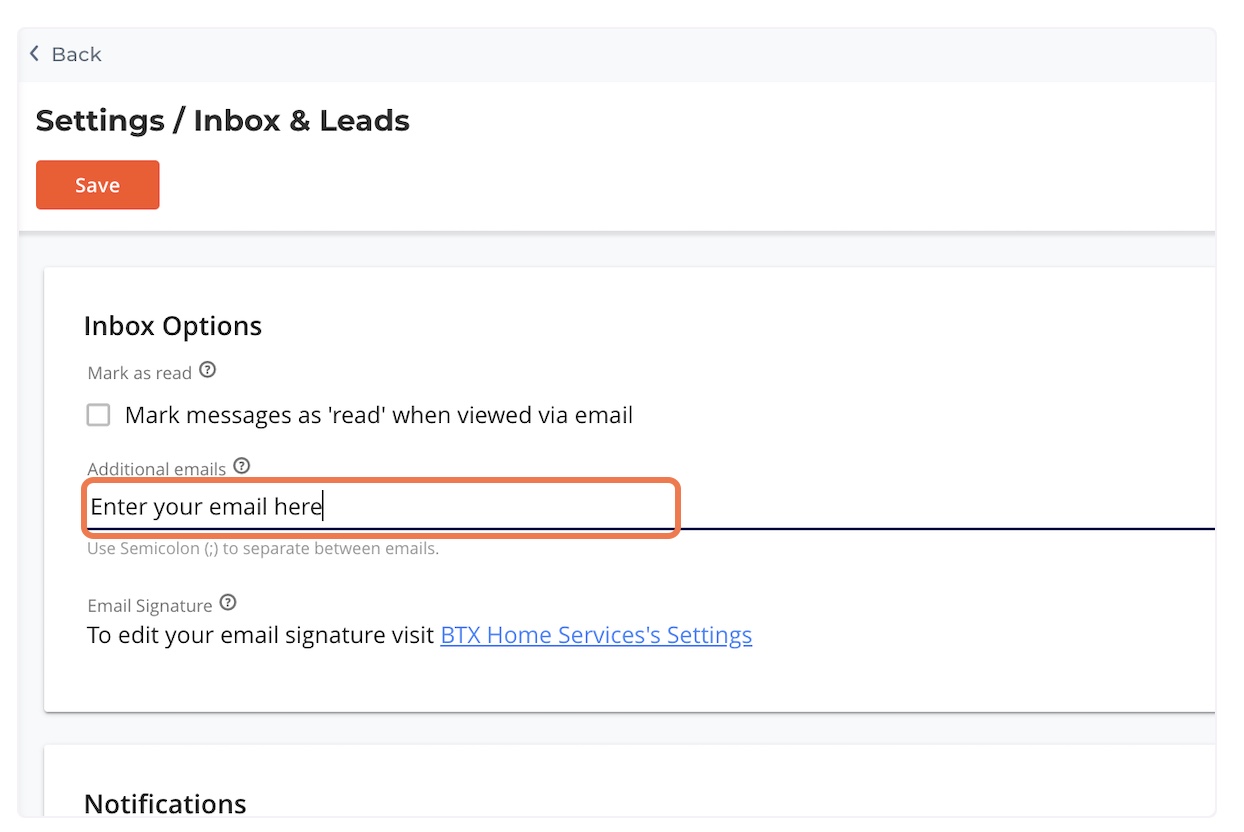Click the "Mark messages as 'read'" checkbox label

378,415
